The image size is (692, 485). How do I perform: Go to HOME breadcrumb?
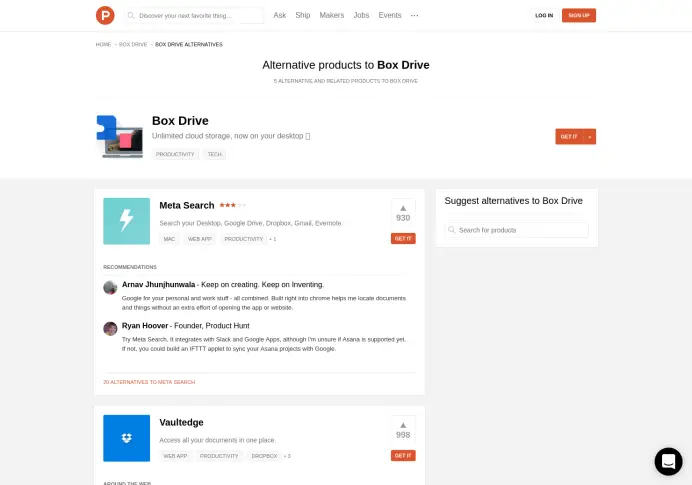click(x=103, y=45)
